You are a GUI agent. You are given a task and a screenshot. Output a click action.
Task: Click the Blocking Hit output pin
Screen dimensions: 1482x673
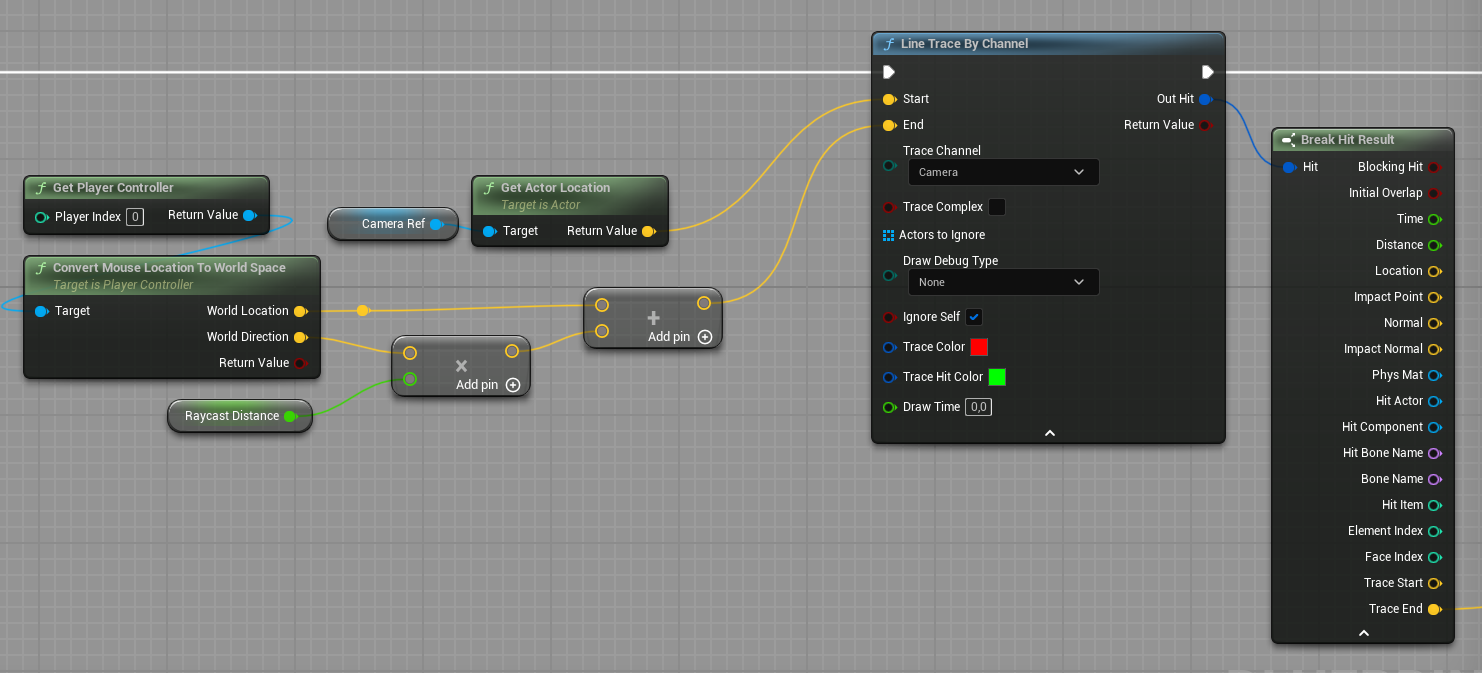(x=1434, y=167)
